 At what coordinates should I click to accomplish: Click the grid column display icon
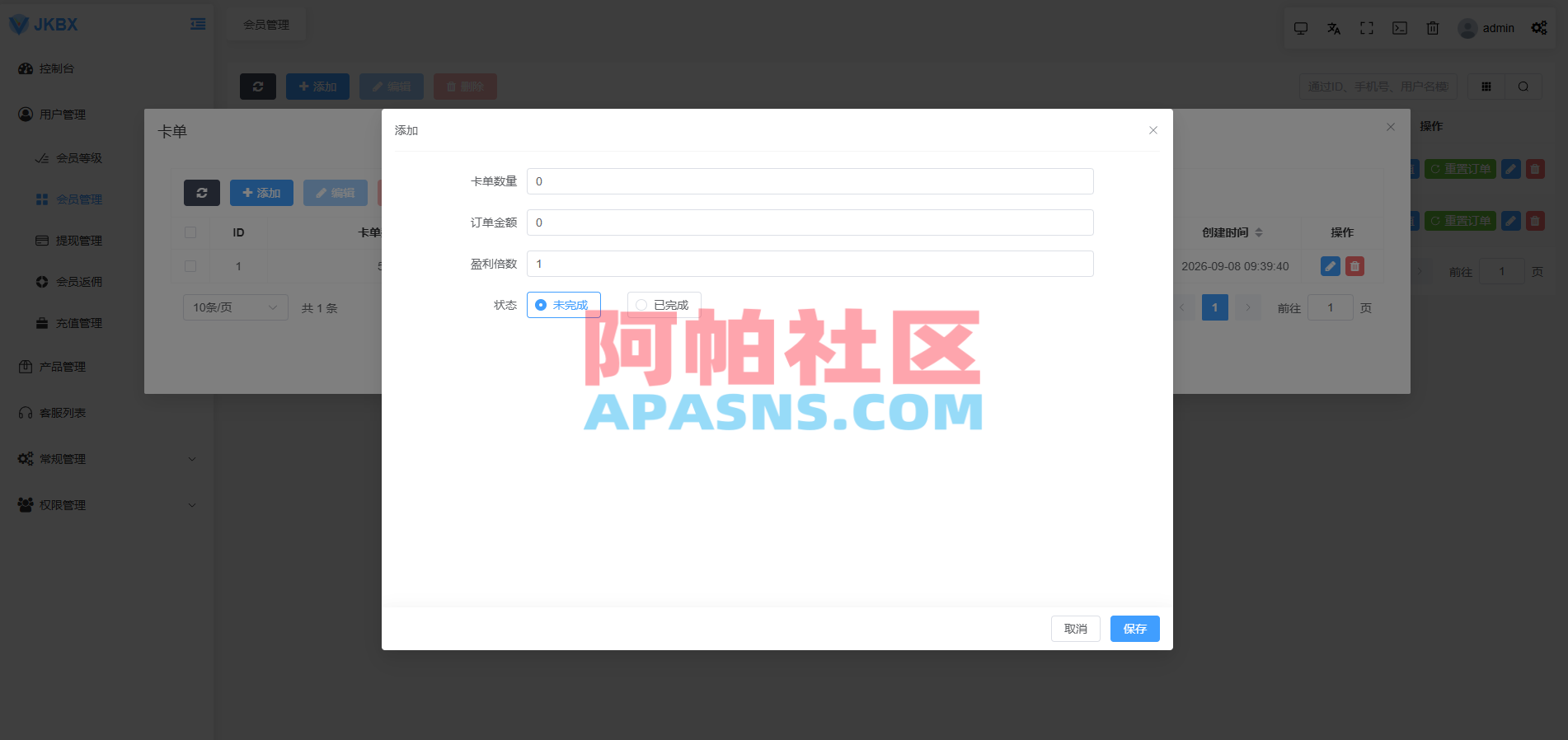[1486, 87]
